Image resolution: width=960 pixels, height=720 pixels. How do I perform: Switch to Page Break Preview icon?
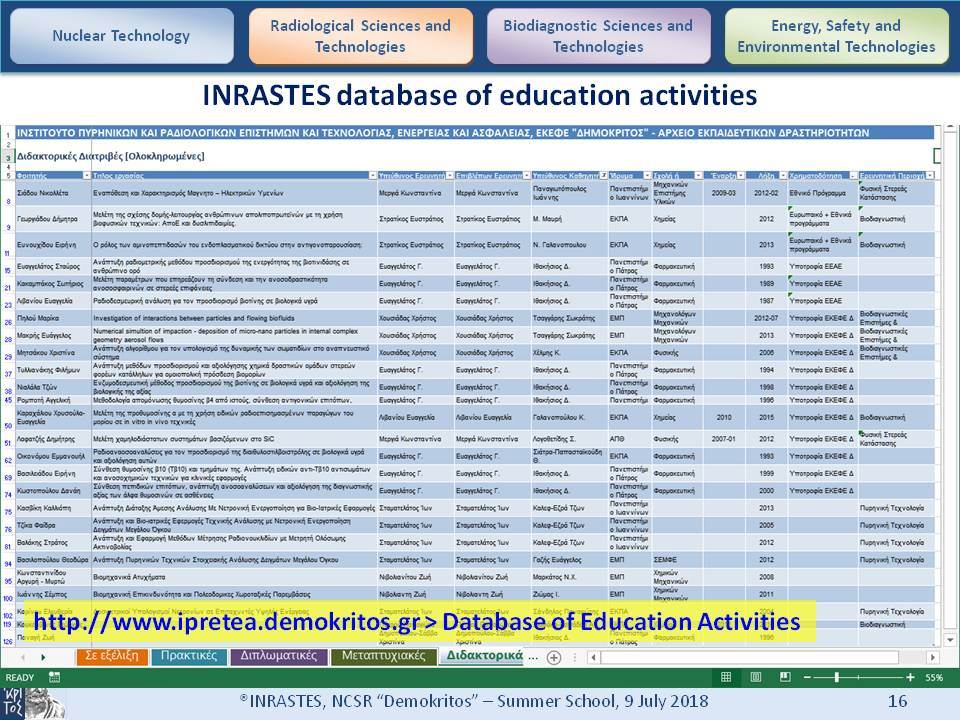[785, 677]
